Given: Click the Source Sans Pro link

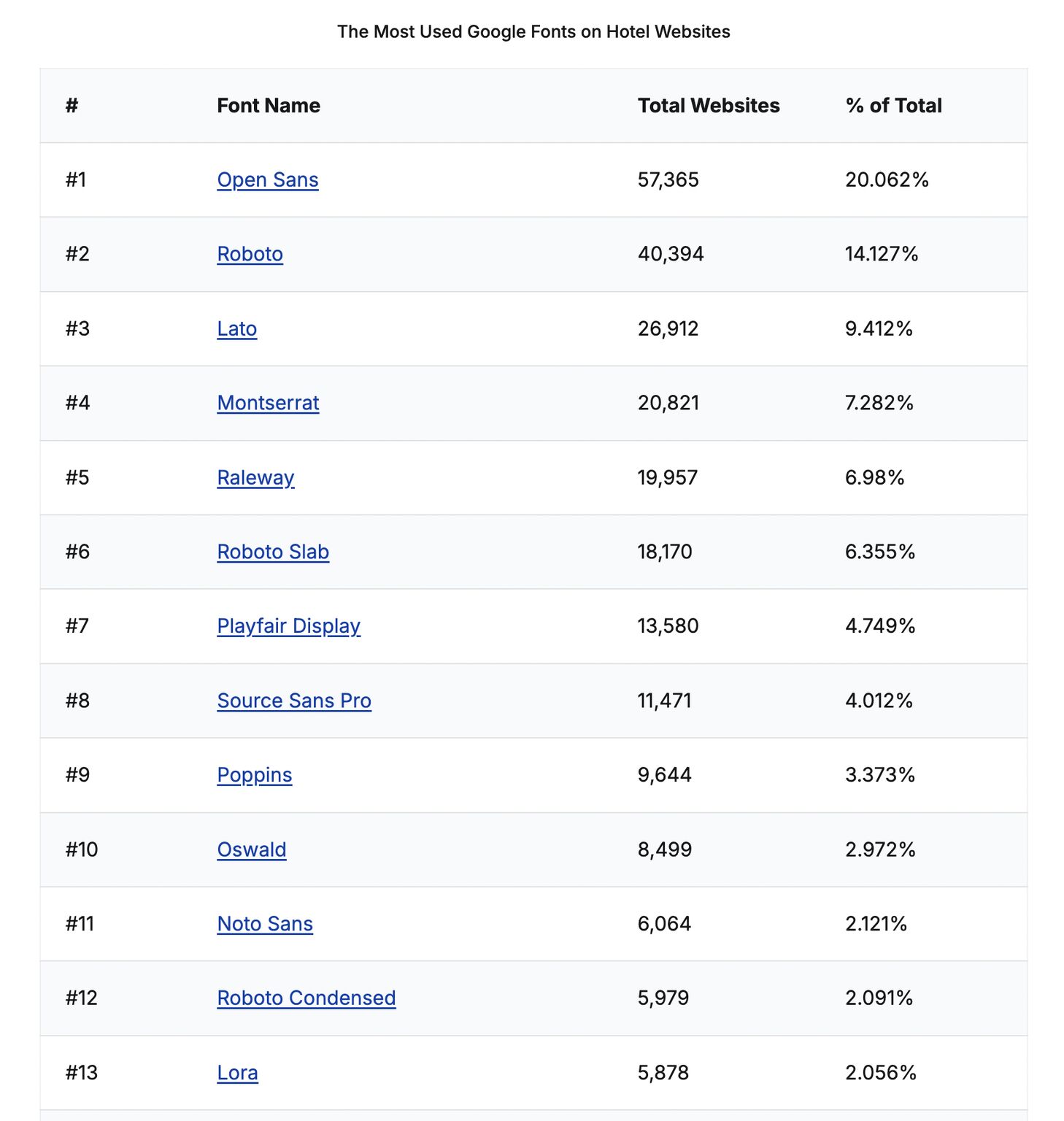Looking at the screenshot, I should 294,701.
